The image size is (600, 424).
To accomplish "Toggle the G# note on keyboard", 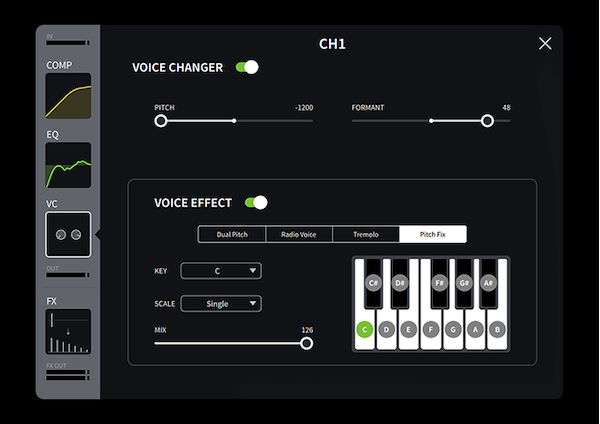I will [464, 282].
